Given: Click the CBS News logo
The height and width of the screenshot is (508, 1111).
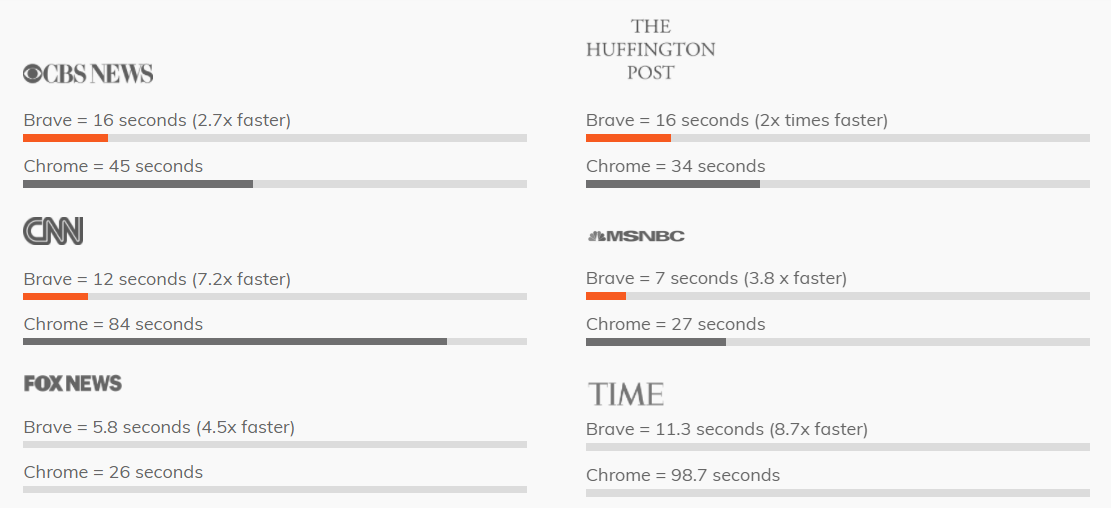Looking at the screenshot, I should (x=88, y=74).
